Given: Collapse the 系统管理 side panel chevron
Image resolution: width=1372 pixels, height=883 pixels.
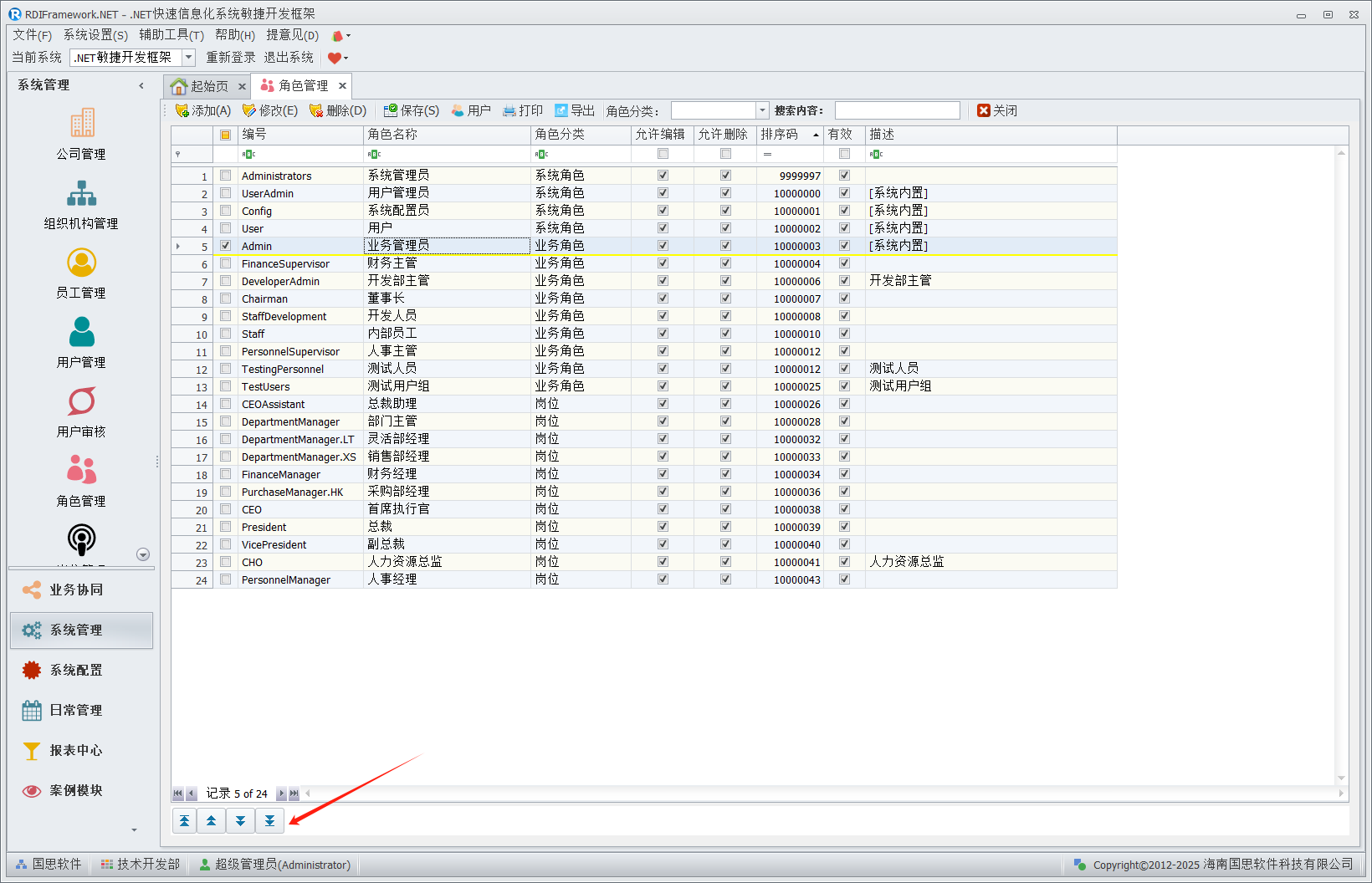Looking at the screenshot, I should click(x=141, y=85).
